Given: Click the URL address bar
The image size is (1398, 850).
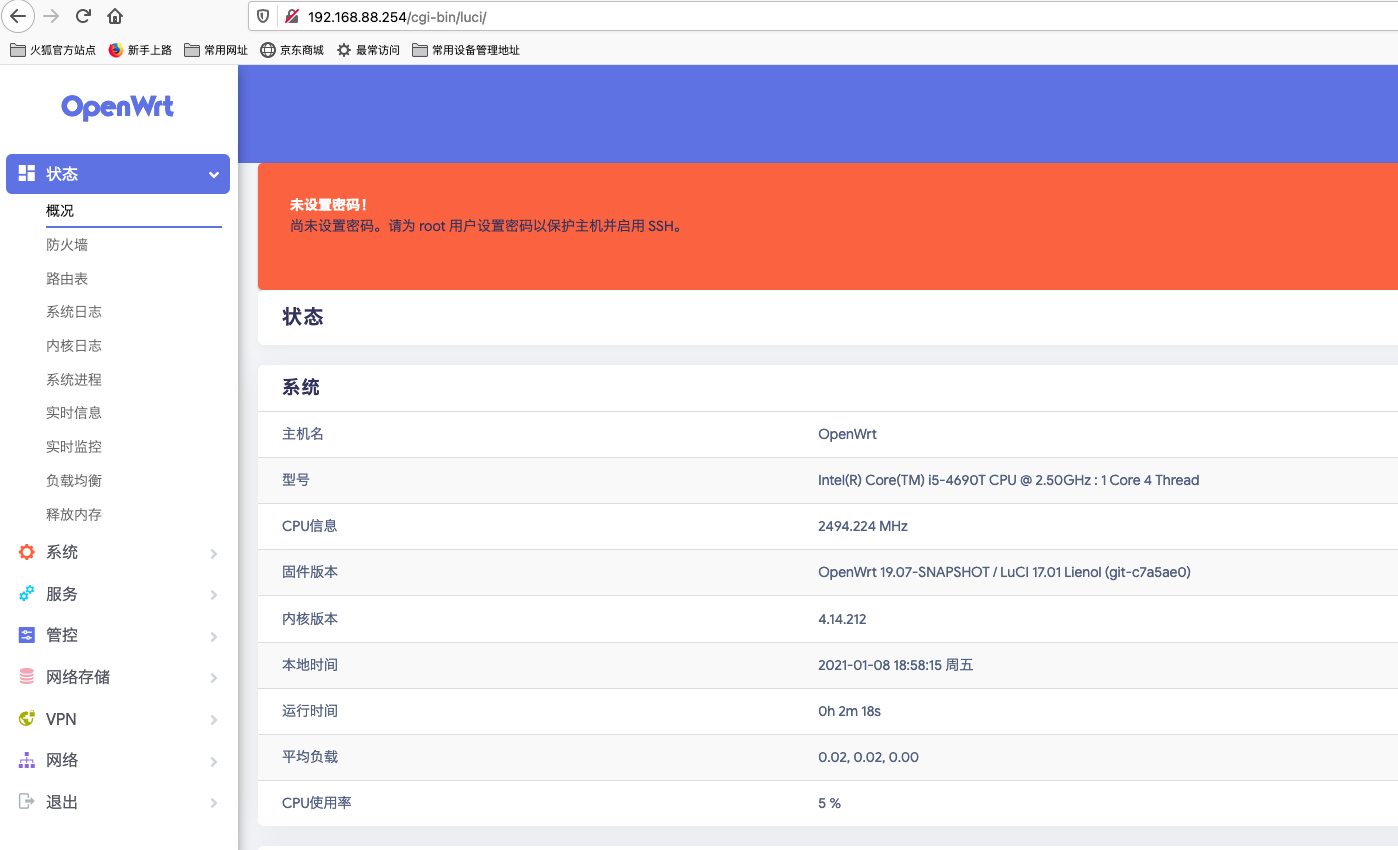Looking at the screenshot, I should click(x=823, y=16).
